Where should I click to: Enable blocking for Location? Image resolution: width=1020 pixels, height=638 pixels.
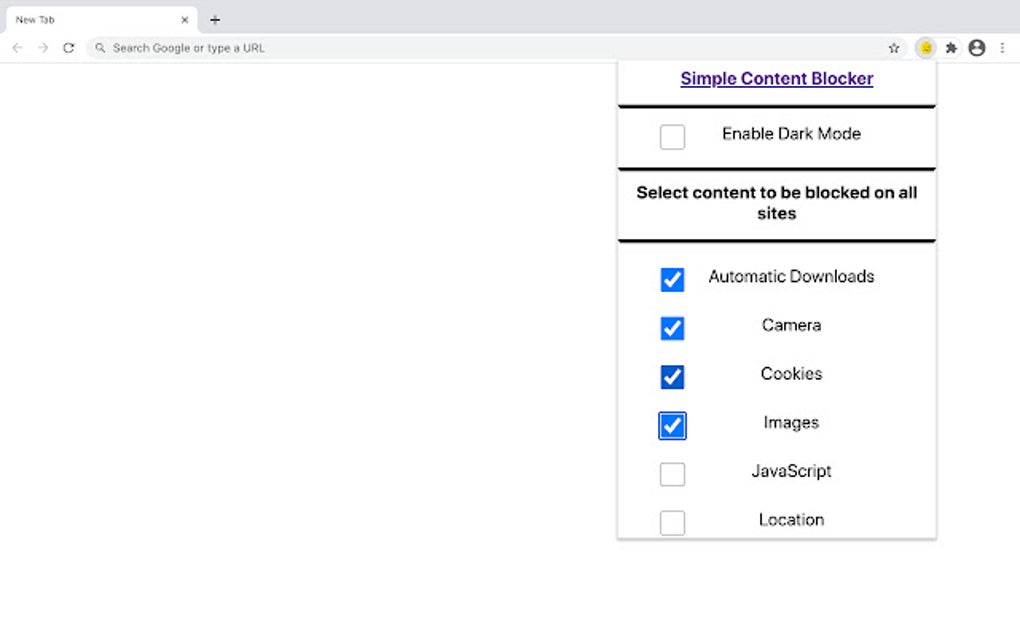(671, 522)
